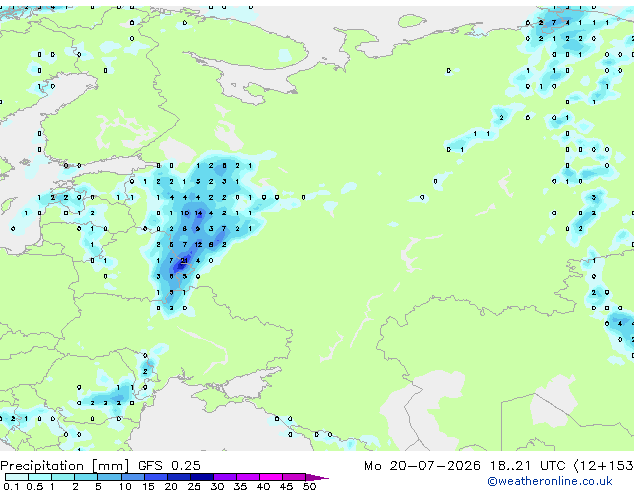Pick the 45–50 mm legend swatch
634x490 pixels.
(294, 477)
